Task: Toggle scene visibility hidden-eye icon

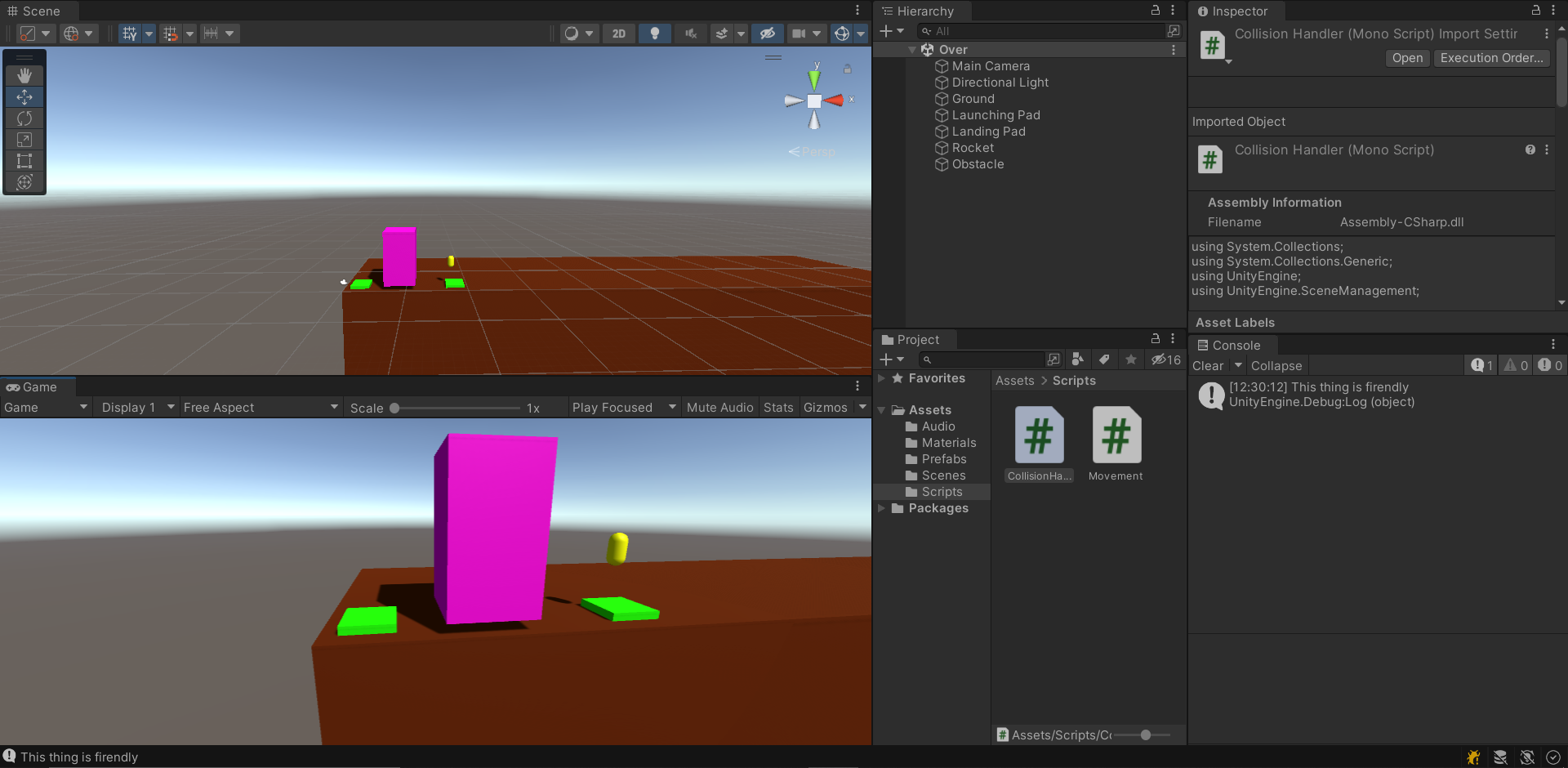Action: pos(767,33)
